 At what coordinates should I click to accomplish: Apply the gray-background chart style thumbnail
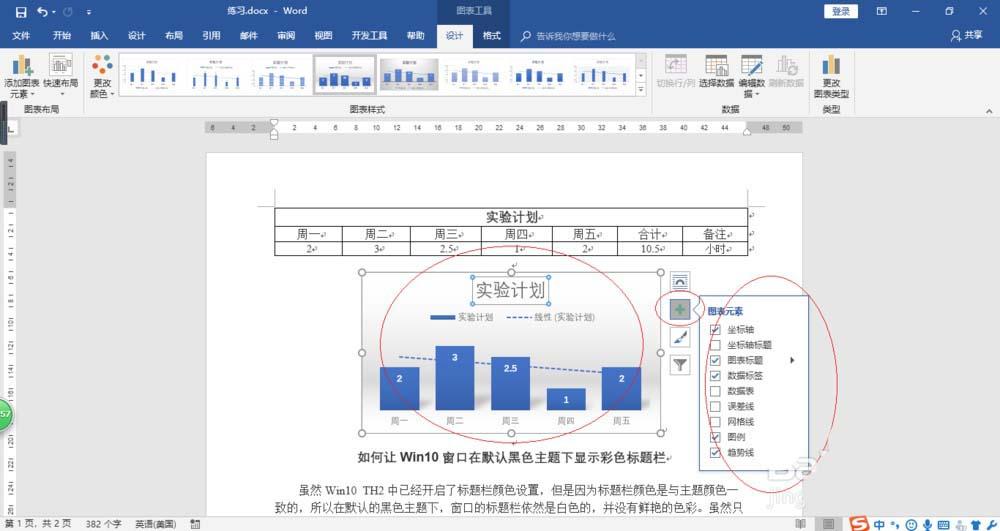(x=409, y=75)
